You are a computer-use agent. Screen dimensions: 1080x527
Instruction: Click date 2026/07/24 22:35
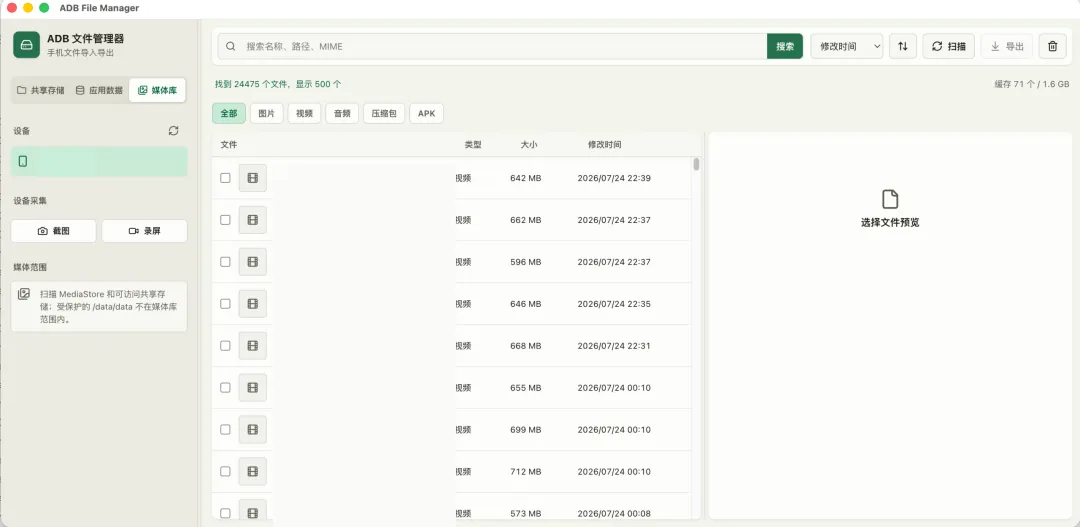[614, 304]
